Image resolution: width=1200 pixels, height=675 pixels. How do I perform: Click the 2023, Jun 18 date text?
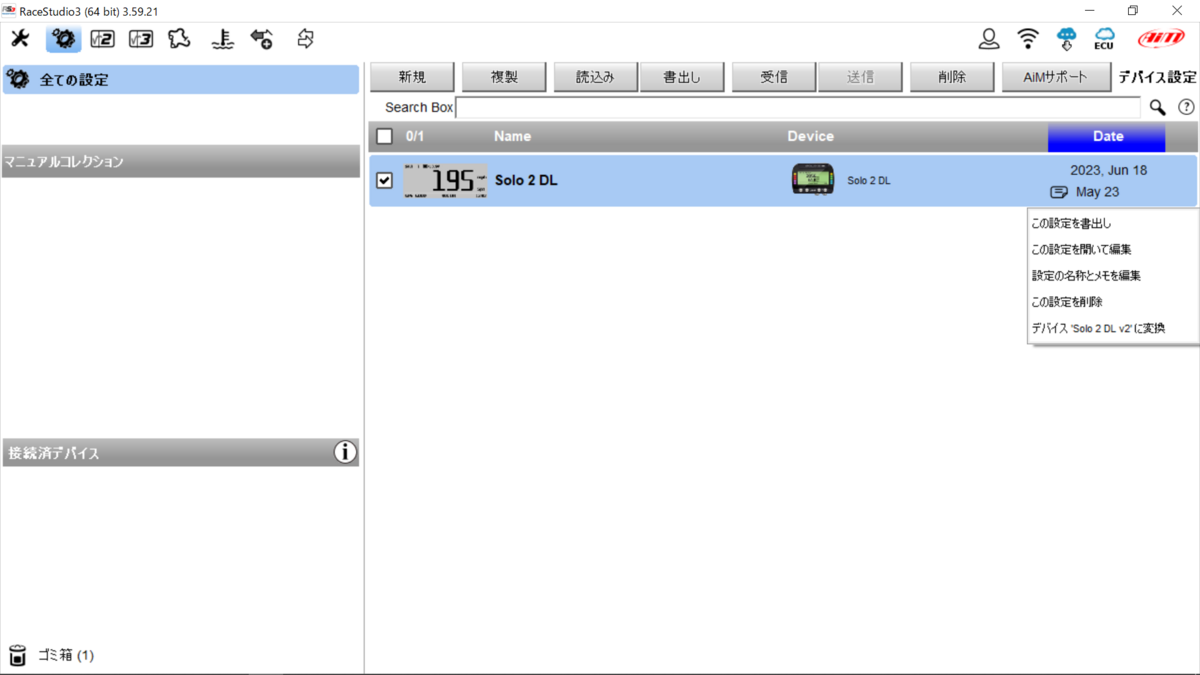[1109, 170]
